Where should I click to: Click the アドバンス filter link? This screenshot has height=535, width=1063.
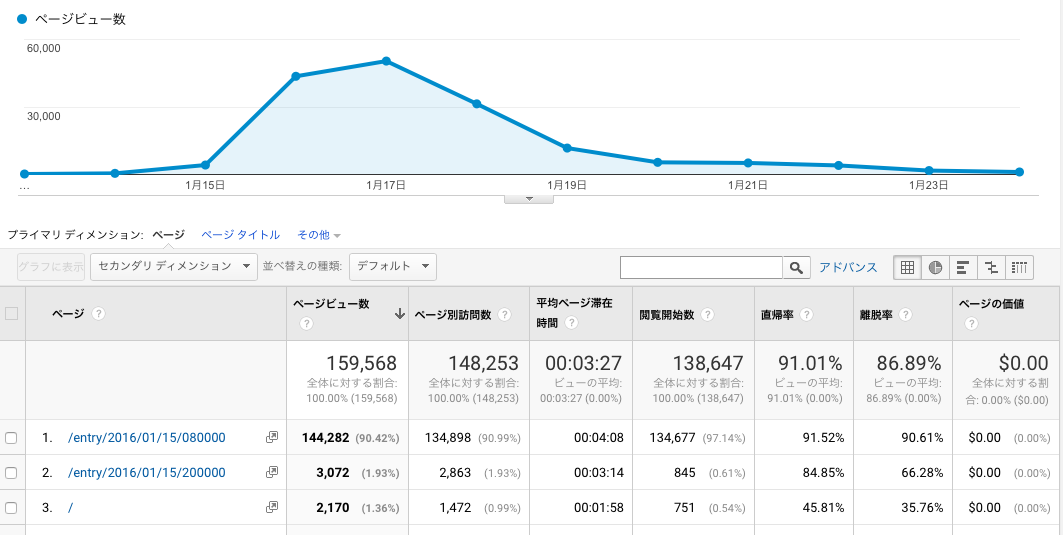click(x=848, y=267)
